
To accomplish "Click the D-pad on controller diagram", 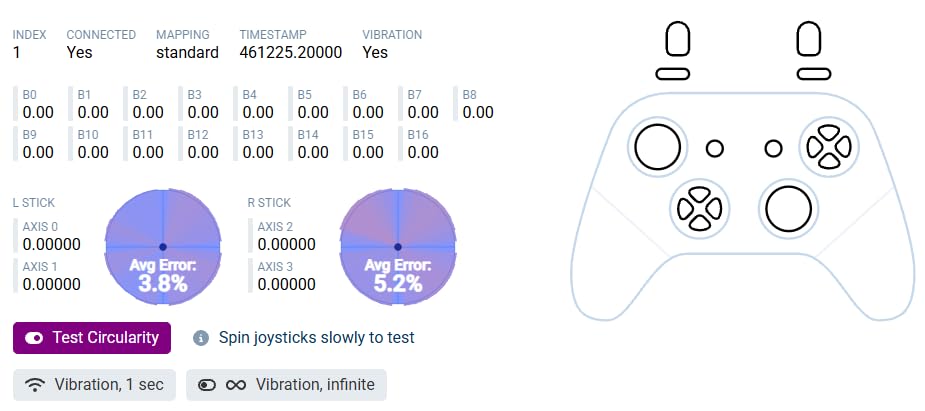I will point(698,208).
